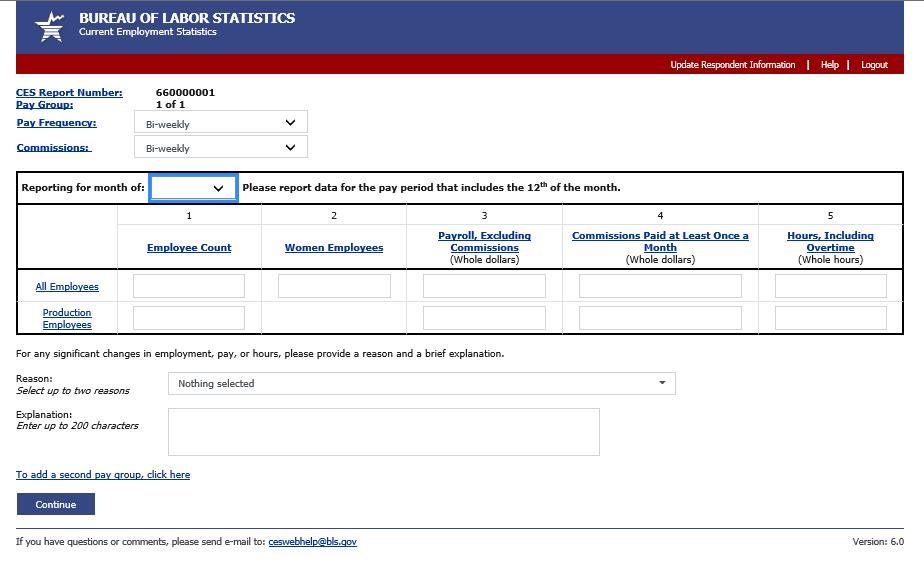The width and height of the screenshot is (924, 569).
Task: Click the Production Employees row link
Action: point(67,319)
